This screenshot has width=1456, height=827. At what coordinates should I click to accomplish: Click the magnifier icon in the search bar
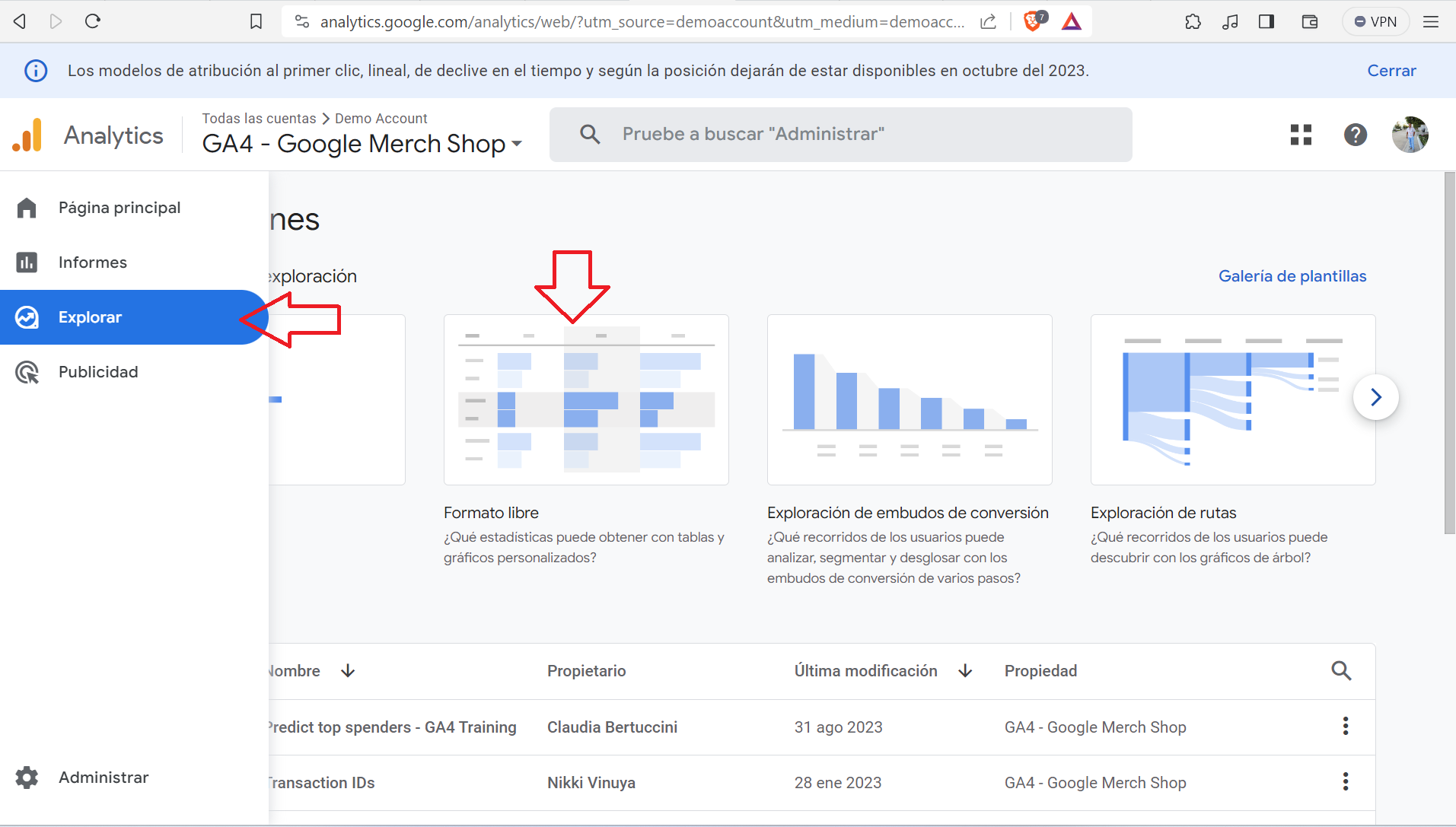coord(590,135)
